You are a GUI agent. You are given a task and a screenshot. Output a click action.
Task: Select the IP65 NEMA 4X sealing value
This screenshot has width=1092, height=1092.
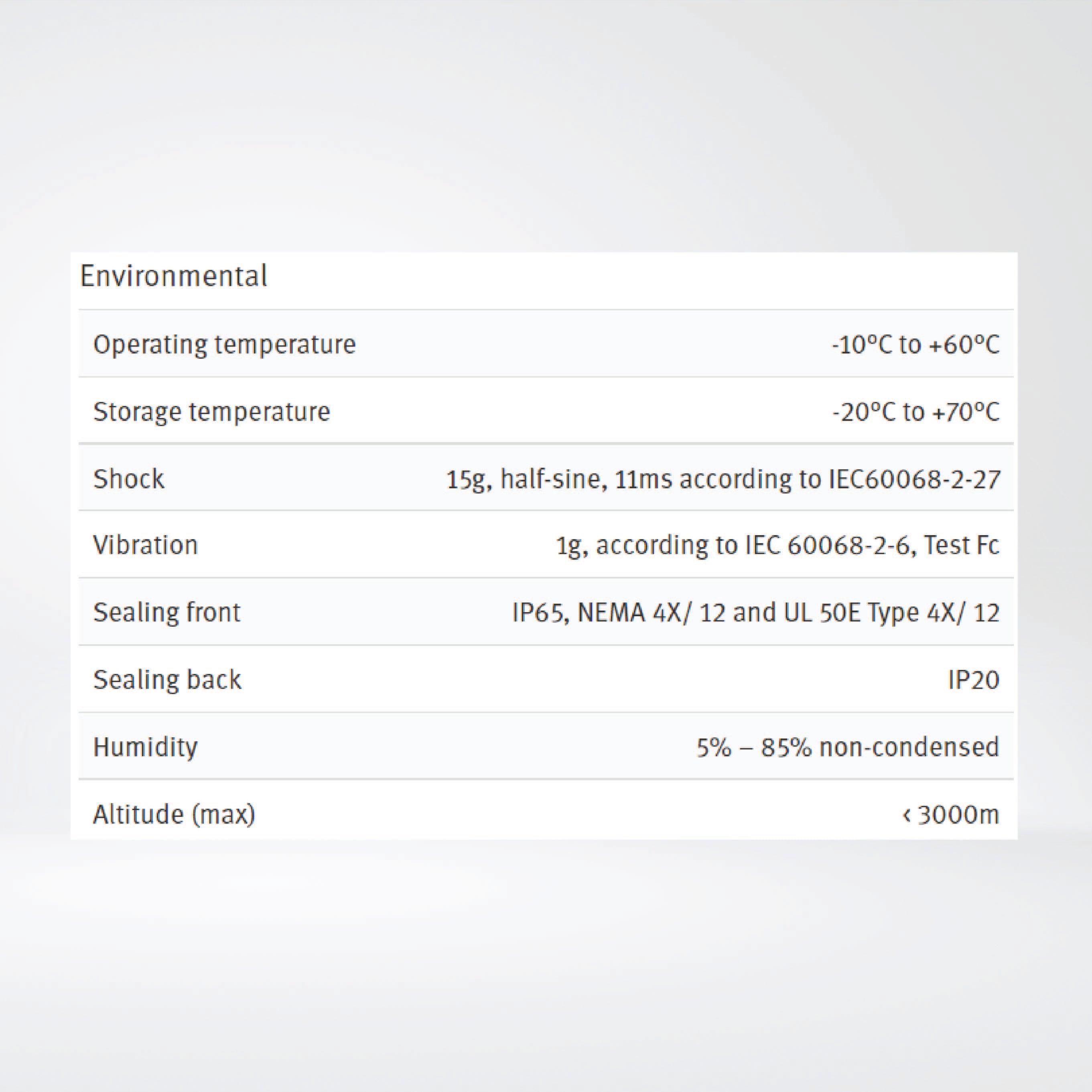tap(755, 613)
